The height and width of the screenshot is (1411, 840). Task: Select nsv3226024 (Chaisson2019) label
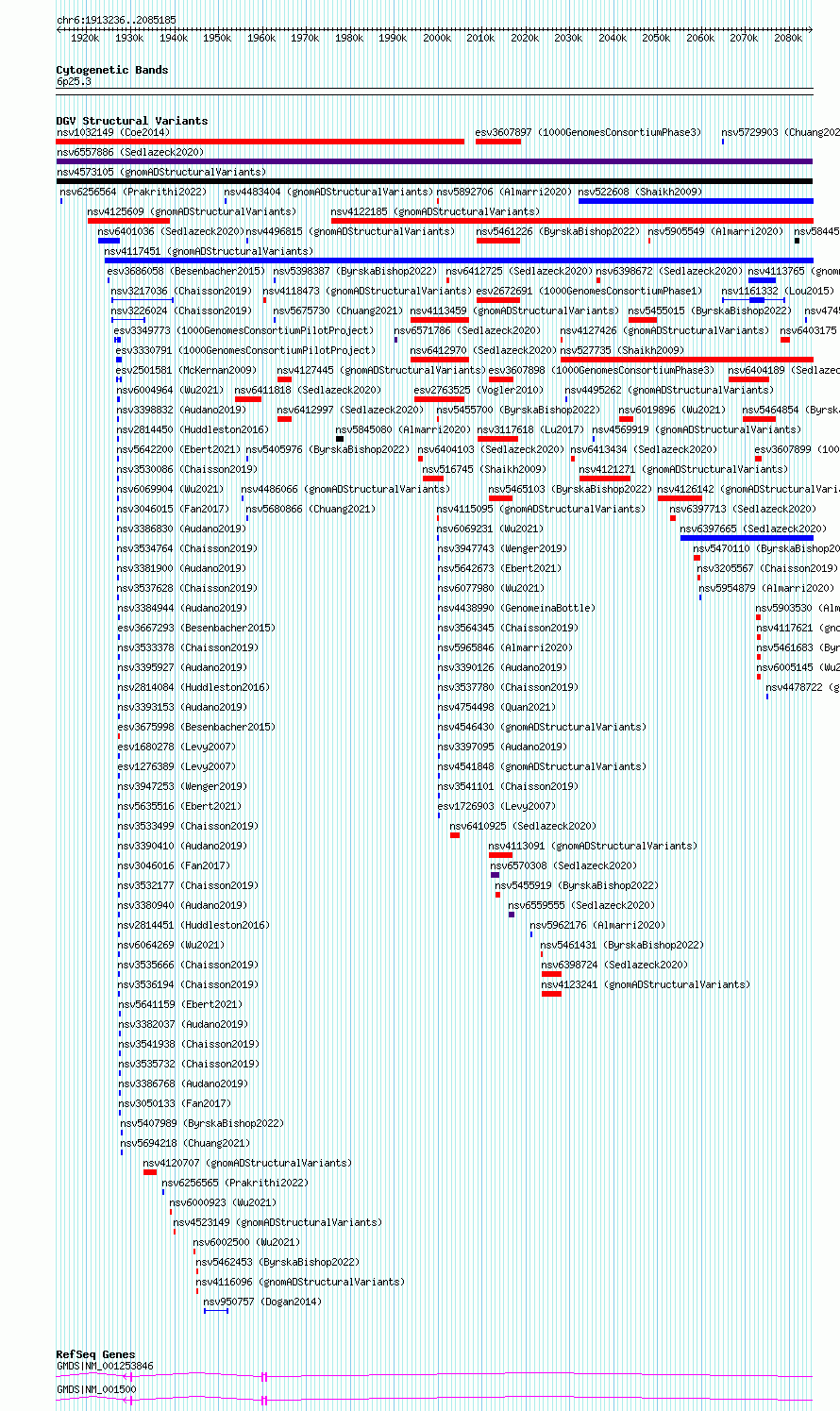(x=181, y=311)
